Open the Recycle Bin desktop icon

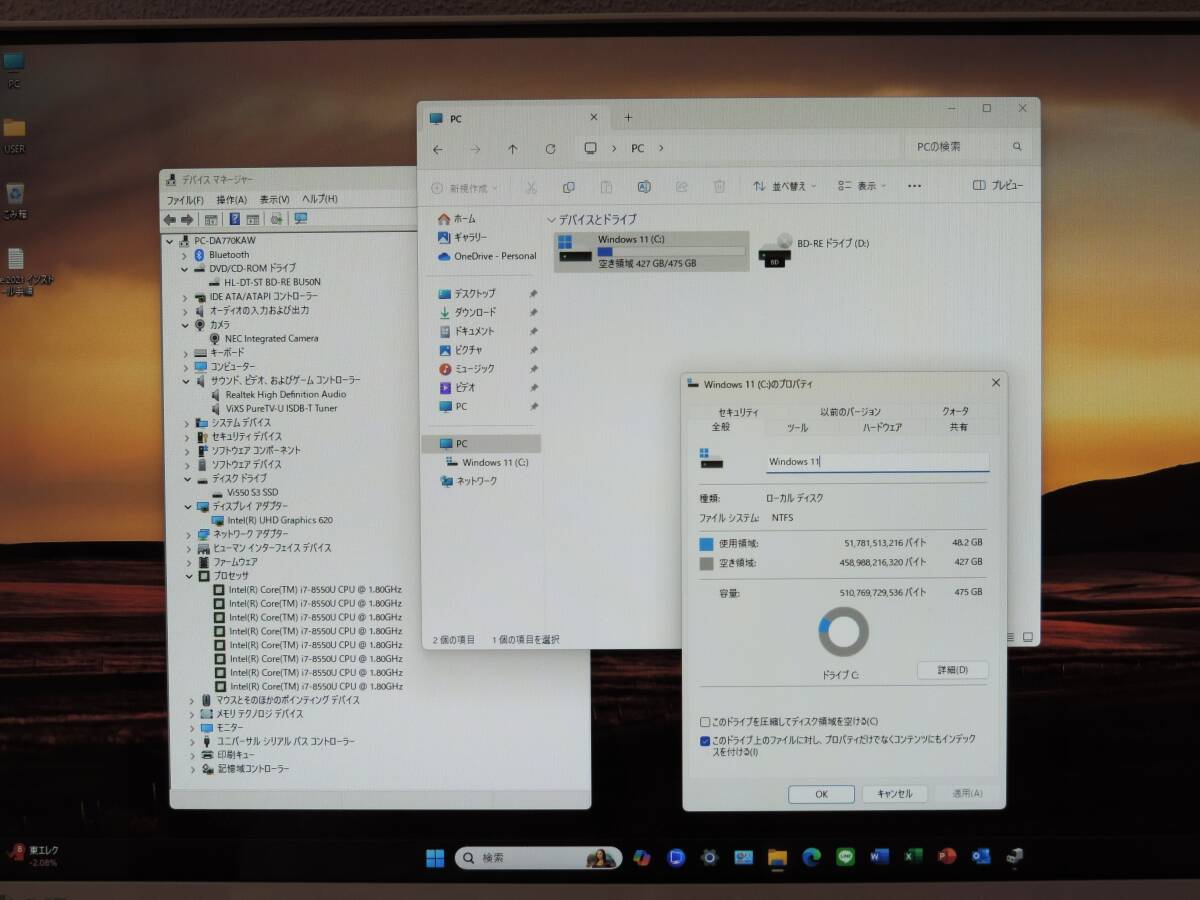click(x=15, y=194)
